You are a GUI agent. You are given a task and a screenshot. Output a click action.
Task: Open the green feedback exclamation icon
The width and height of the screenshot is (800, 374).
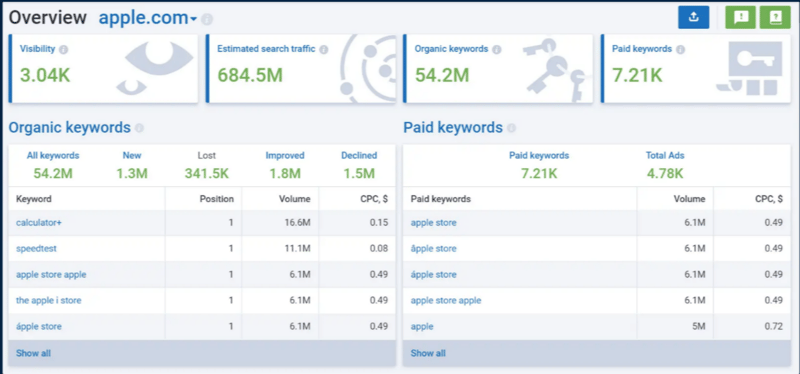click(741, 17)
